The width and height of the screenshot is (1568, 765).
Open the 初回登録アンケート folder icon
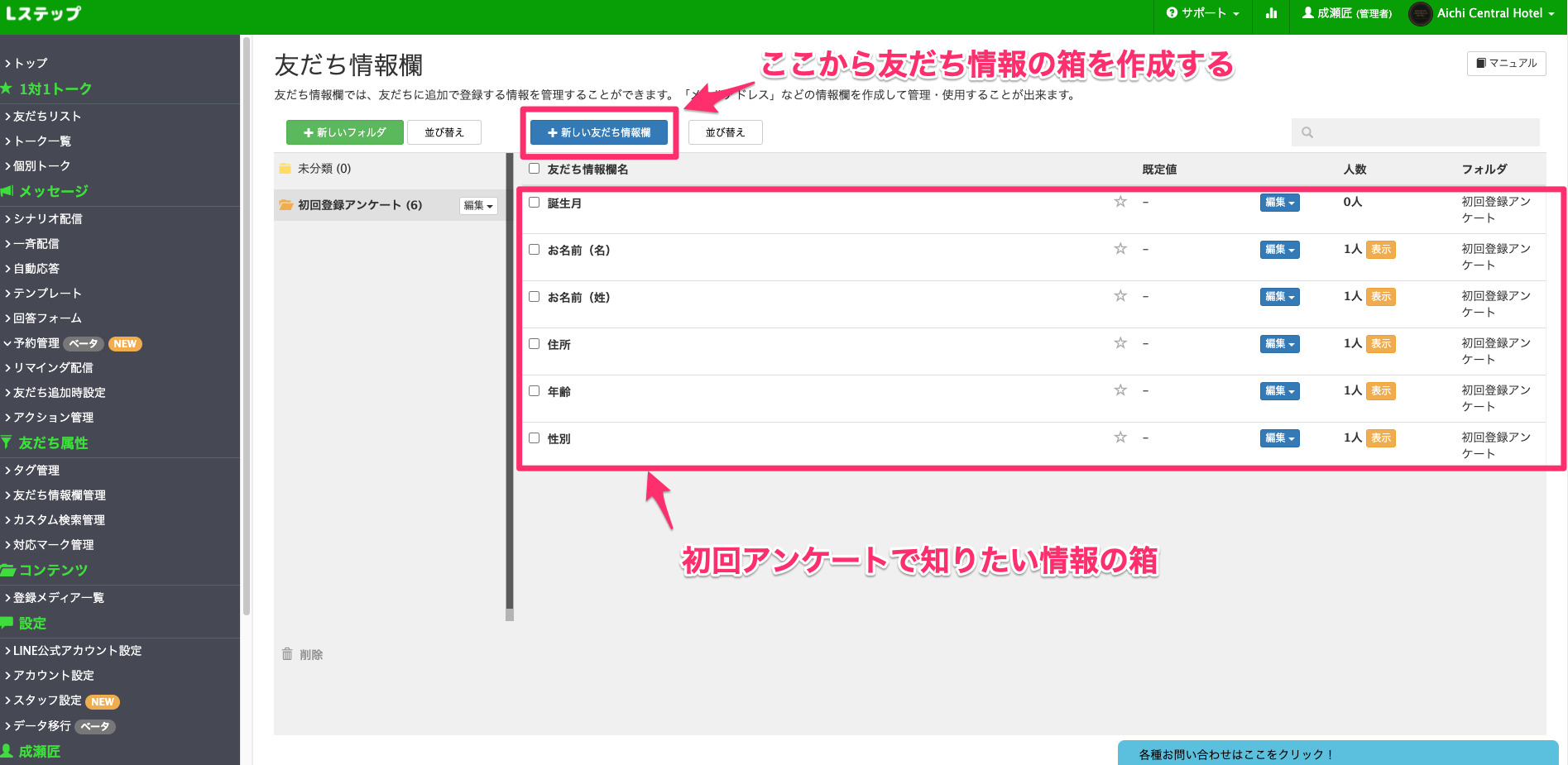[286, 205]
